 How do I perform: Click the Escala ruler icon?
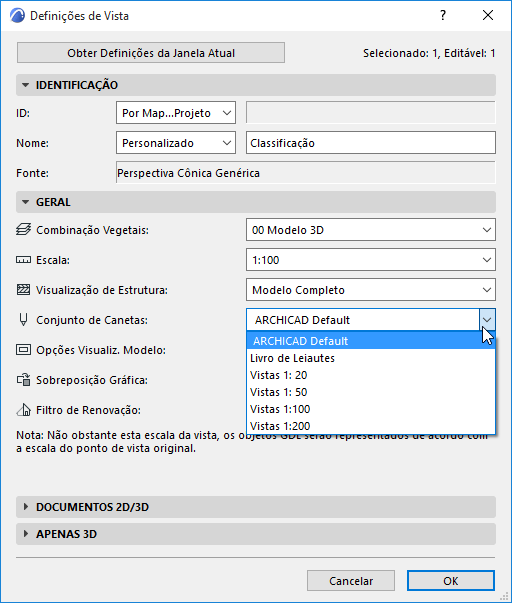(x=23, y=260)
